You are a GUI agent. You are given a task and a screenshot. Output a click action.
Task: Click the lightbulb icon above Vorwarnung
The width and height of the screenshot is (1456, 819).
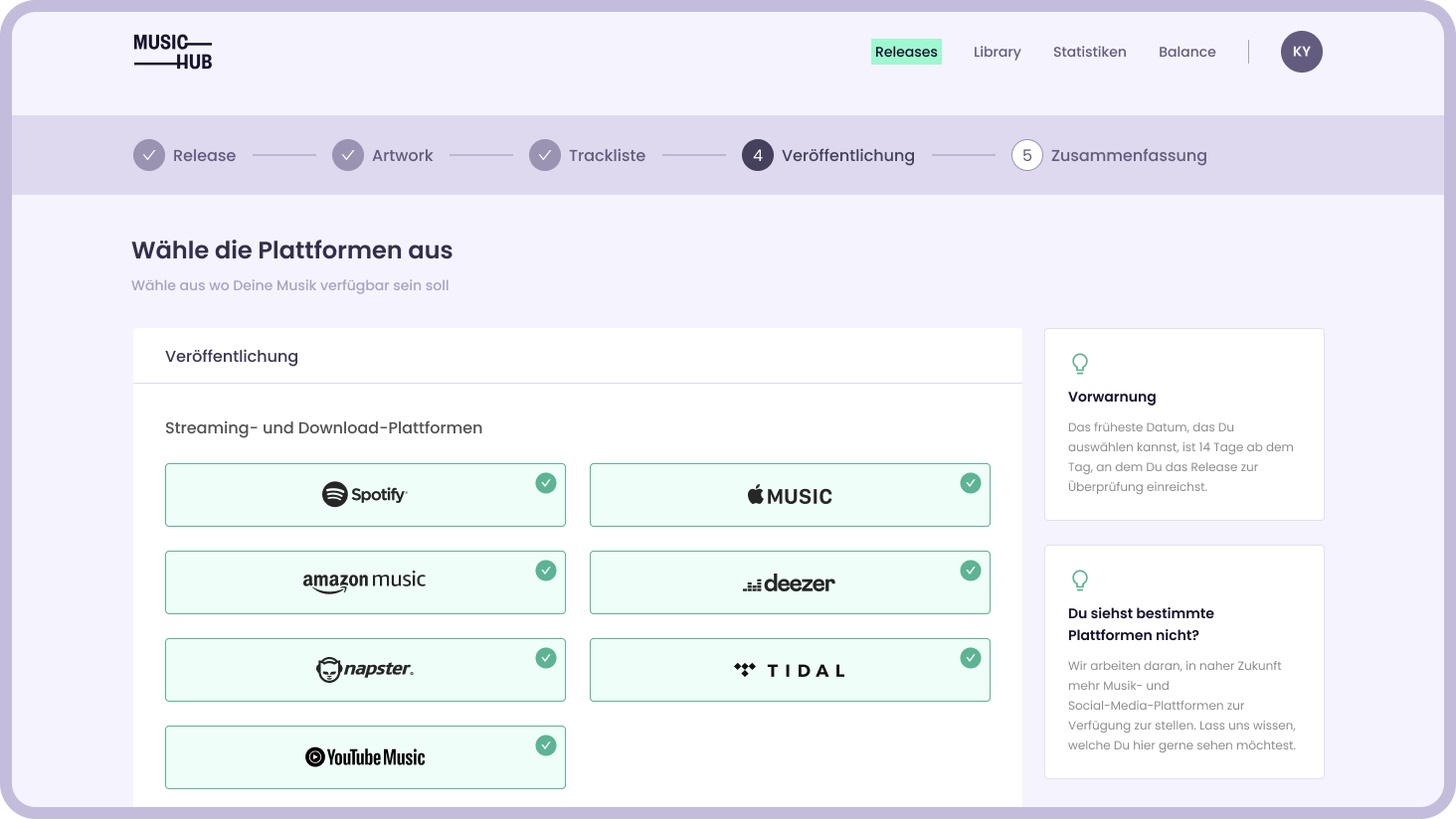pos(1080,364)
